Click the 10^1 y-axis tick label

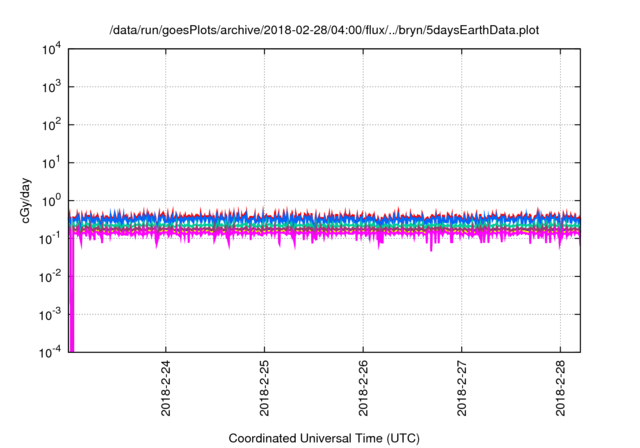coord(51,163)
